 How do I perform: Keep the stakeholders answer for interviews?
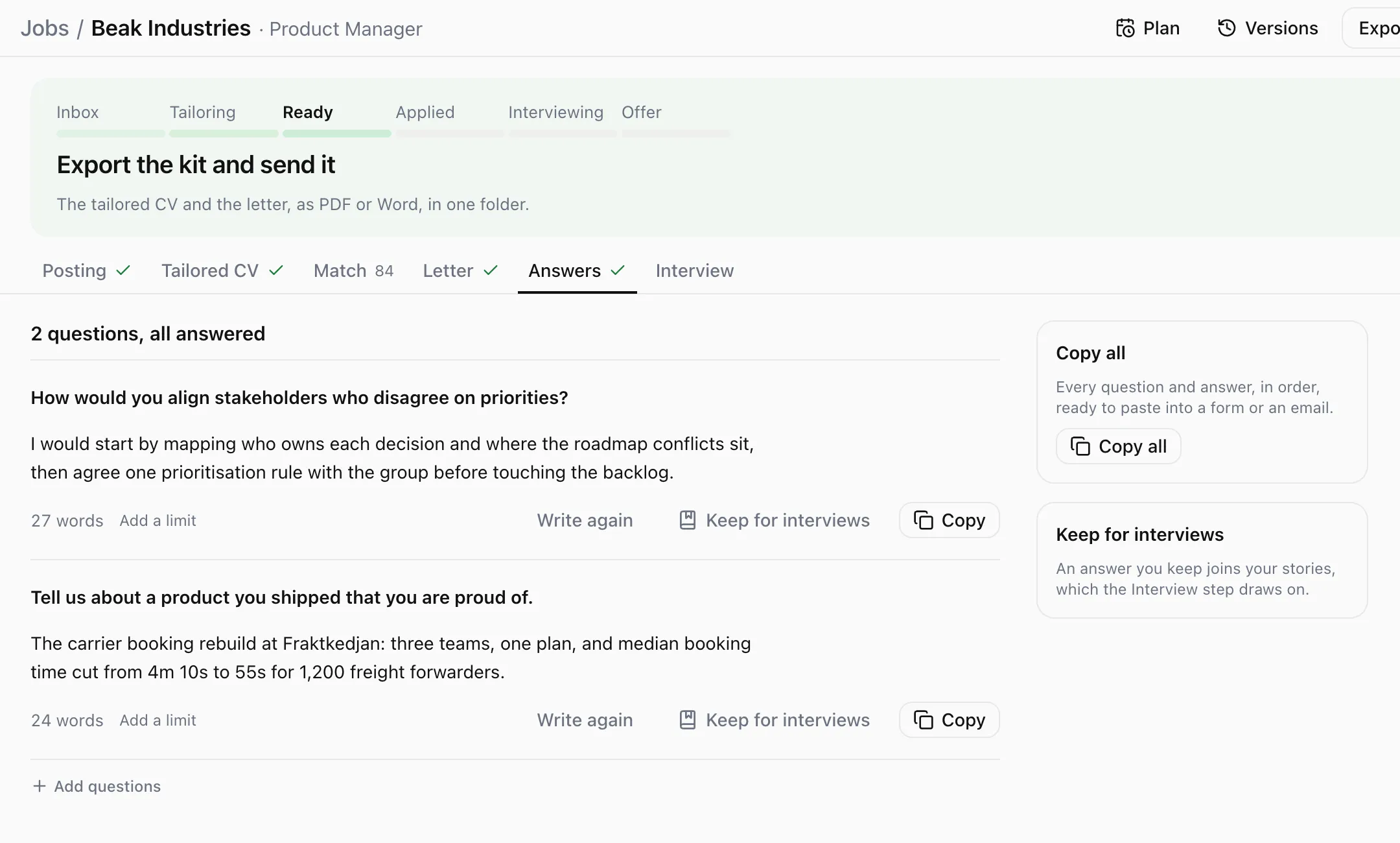click(774, 521)
